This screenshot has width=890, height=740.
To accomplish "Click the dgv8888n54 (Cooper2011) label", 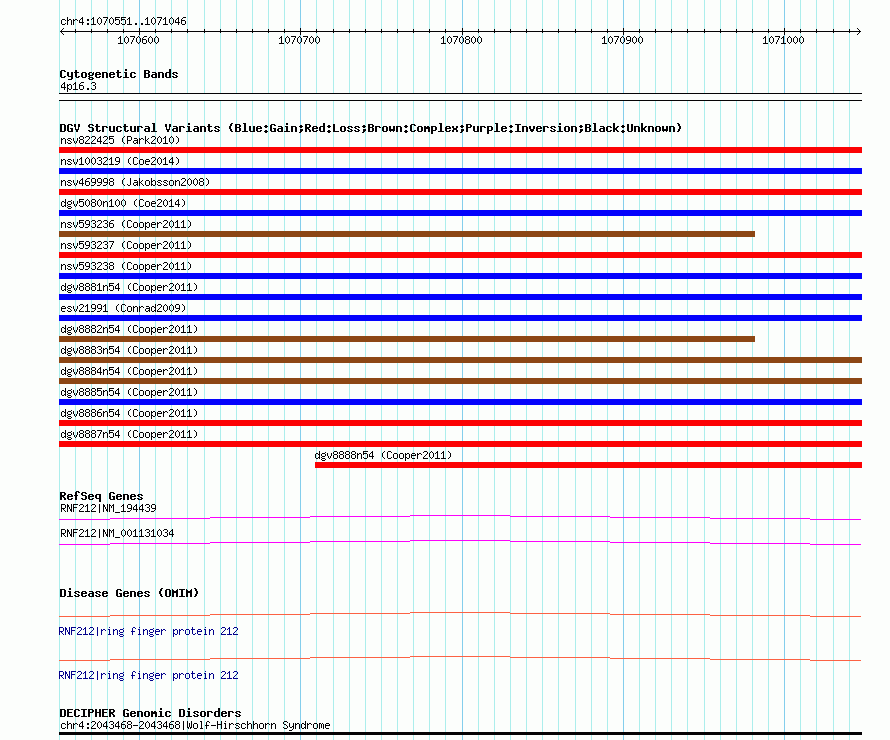I will click(x=383, y=455).
